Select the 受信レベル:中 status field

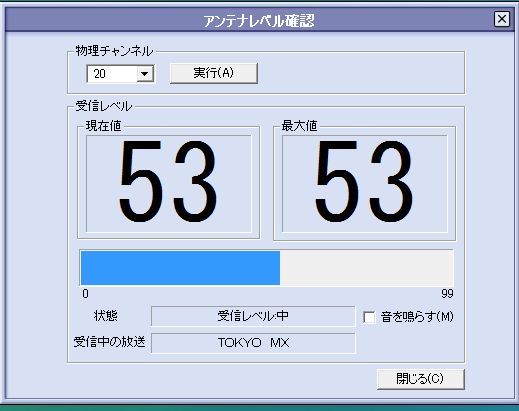click(x=253, y=316)
